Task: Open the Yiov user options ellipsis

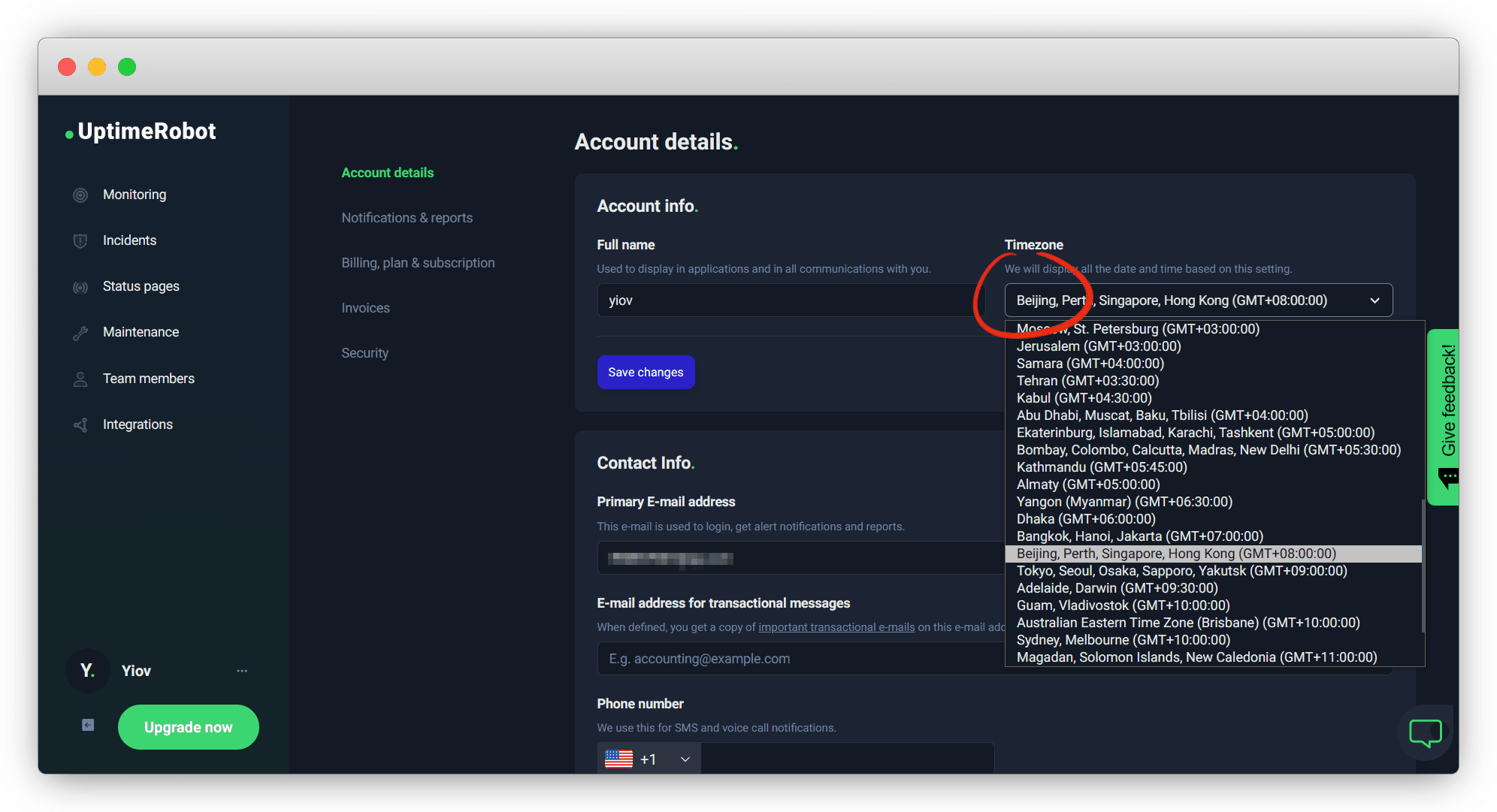Action: (242, 671)
